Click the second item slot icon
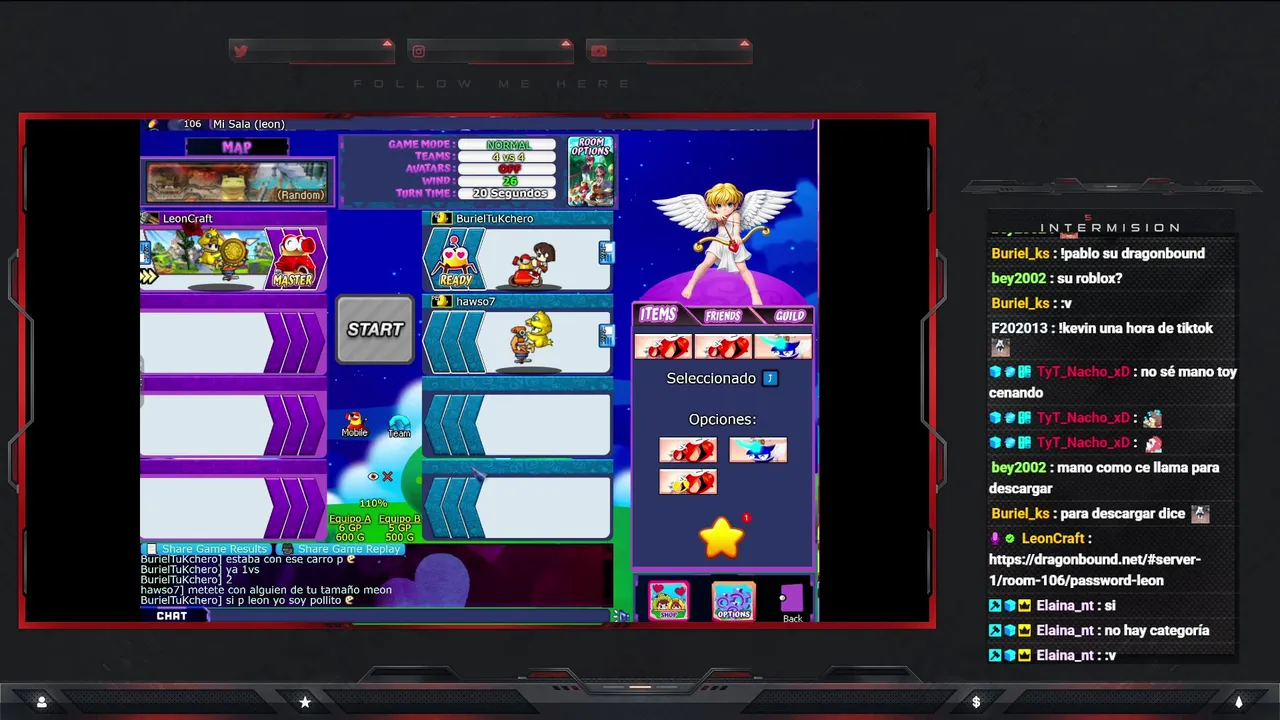The height and width of the screenshot is (720, 1280). pyautogui.click(x=723, y=347)
